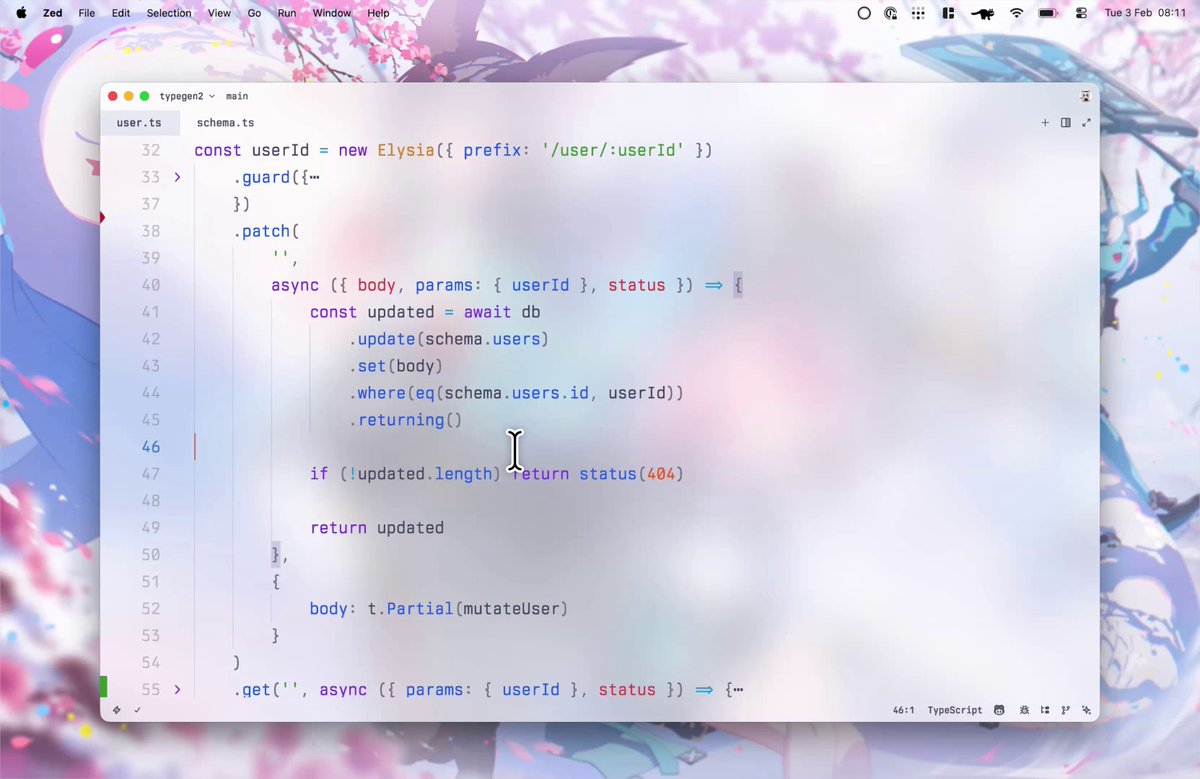Open the battery status menu
The image size is (1200, 779).
click(x=1048, y=13)
